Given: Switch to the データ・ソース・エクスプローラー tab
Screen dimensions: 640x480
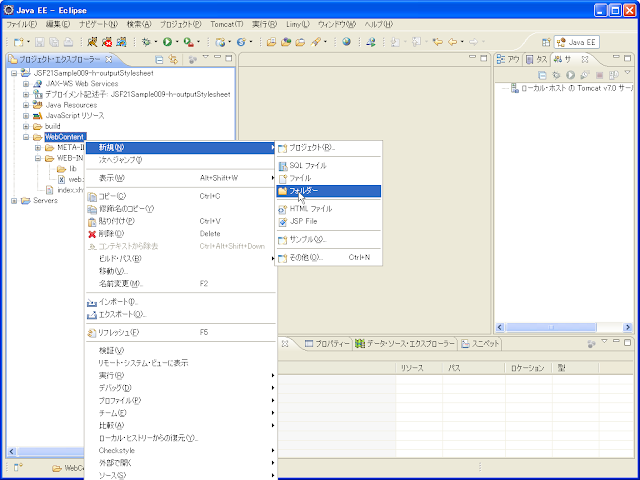Looking at the screenshot, I should point(404,344).
